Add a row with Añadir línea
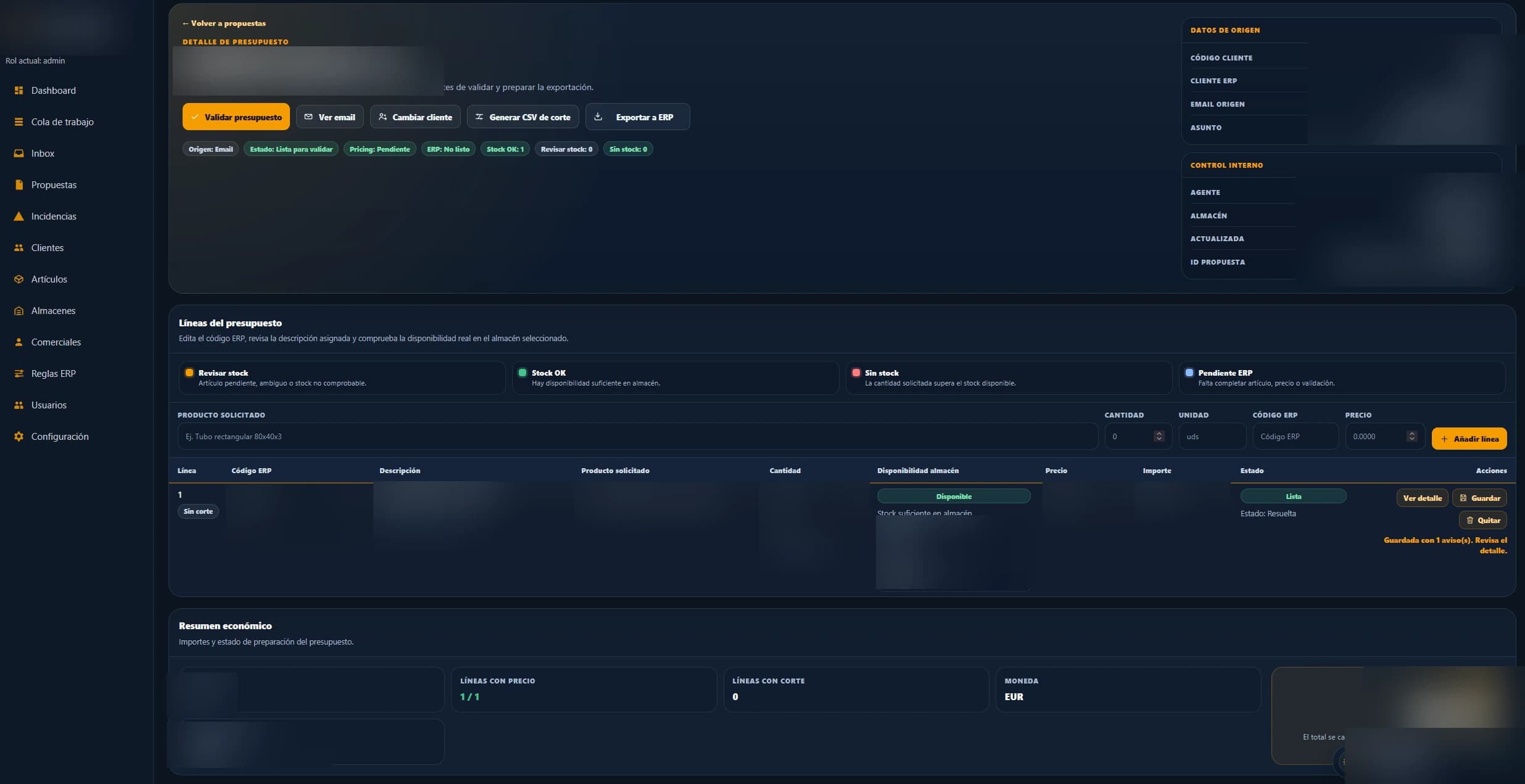 pos(1469,439)
